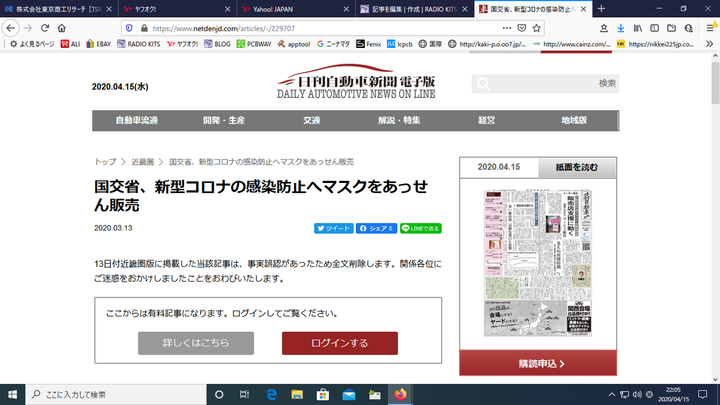Open a new browser tab

(x=601, y=8)
